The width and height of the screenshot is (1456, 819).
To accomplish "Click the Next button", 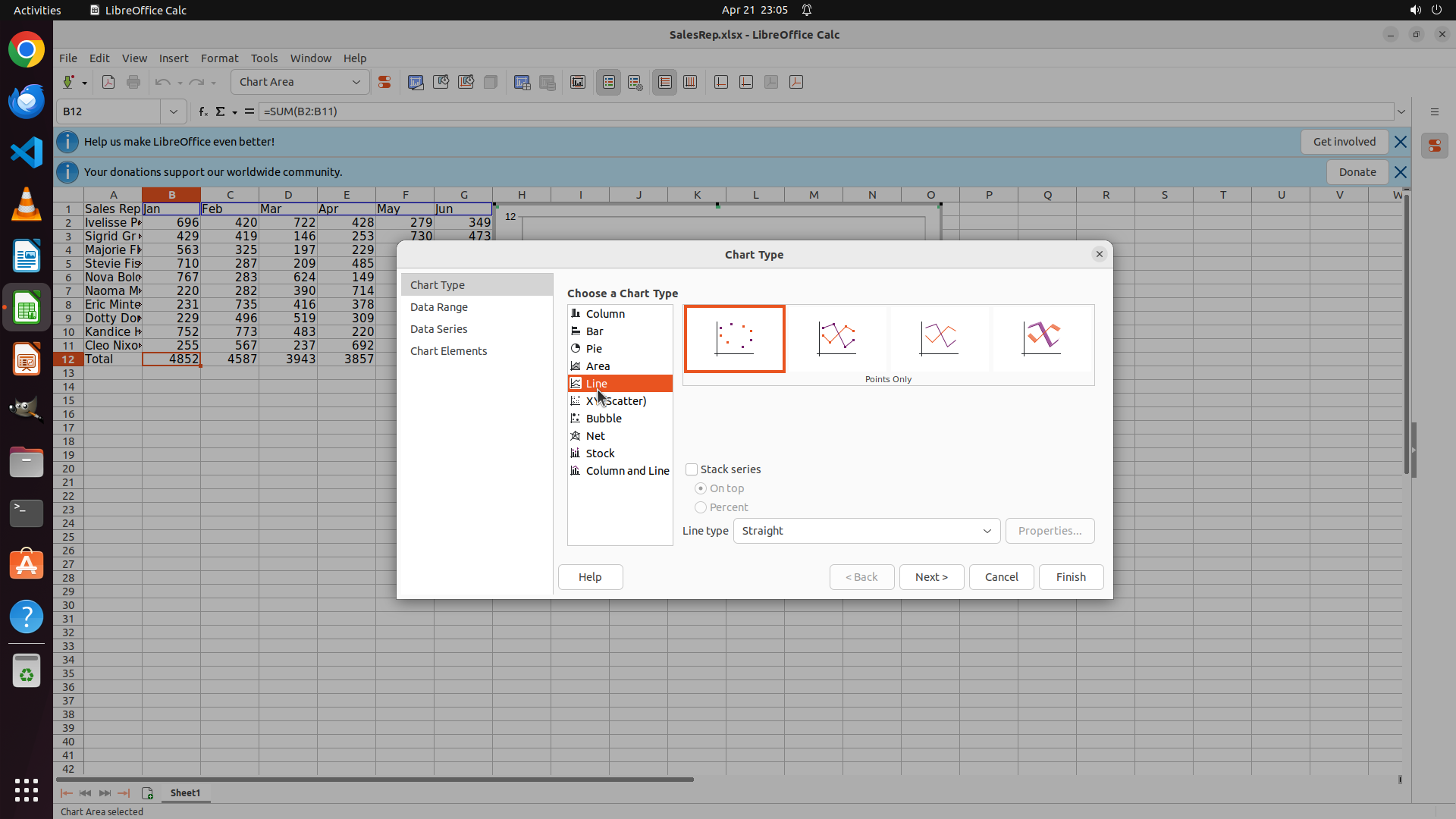I will [x=931, y=577].
